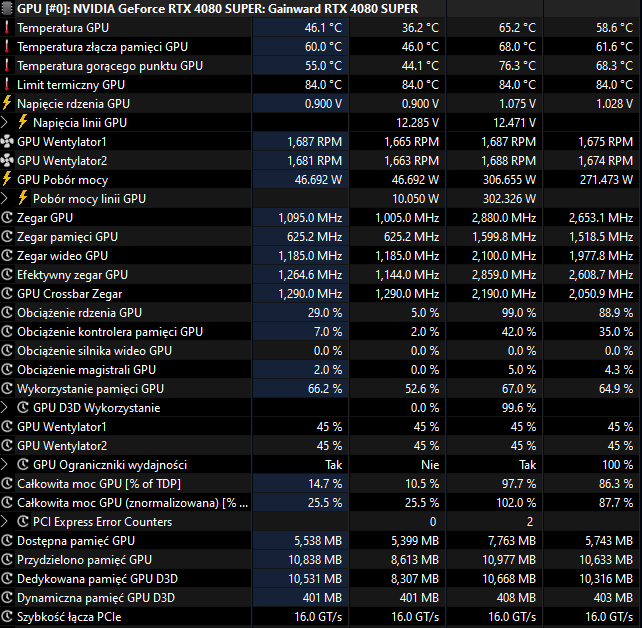Click the clock icon beside Obciążenie silnika wideo GPU
The width and height of the screenshot is (642, 628).
click(7, 351)
